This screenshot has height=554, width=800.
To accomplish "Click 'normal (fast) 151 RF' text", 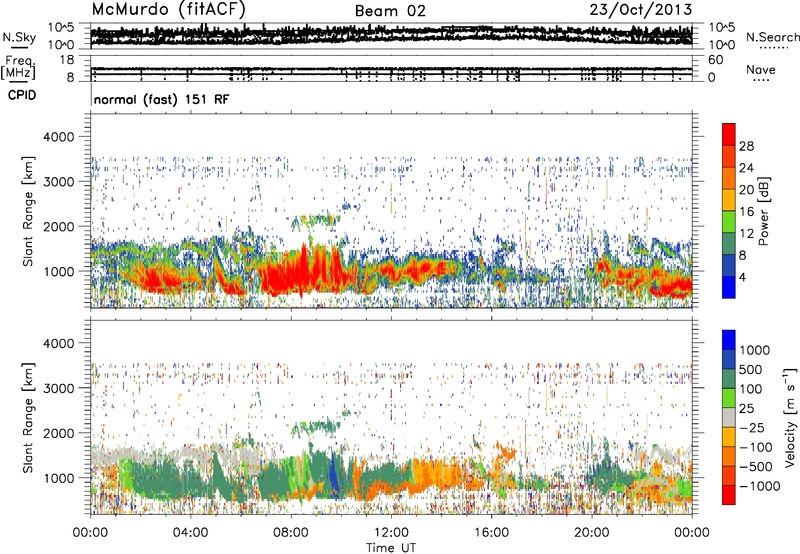I will pos(161,99).
